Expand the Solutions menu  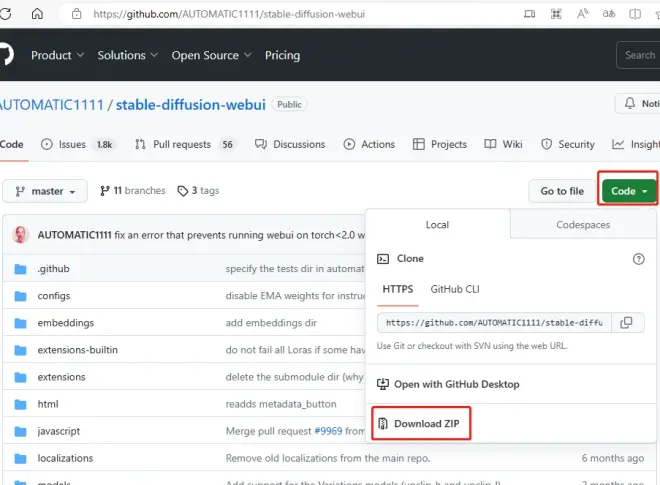[128, 55]
